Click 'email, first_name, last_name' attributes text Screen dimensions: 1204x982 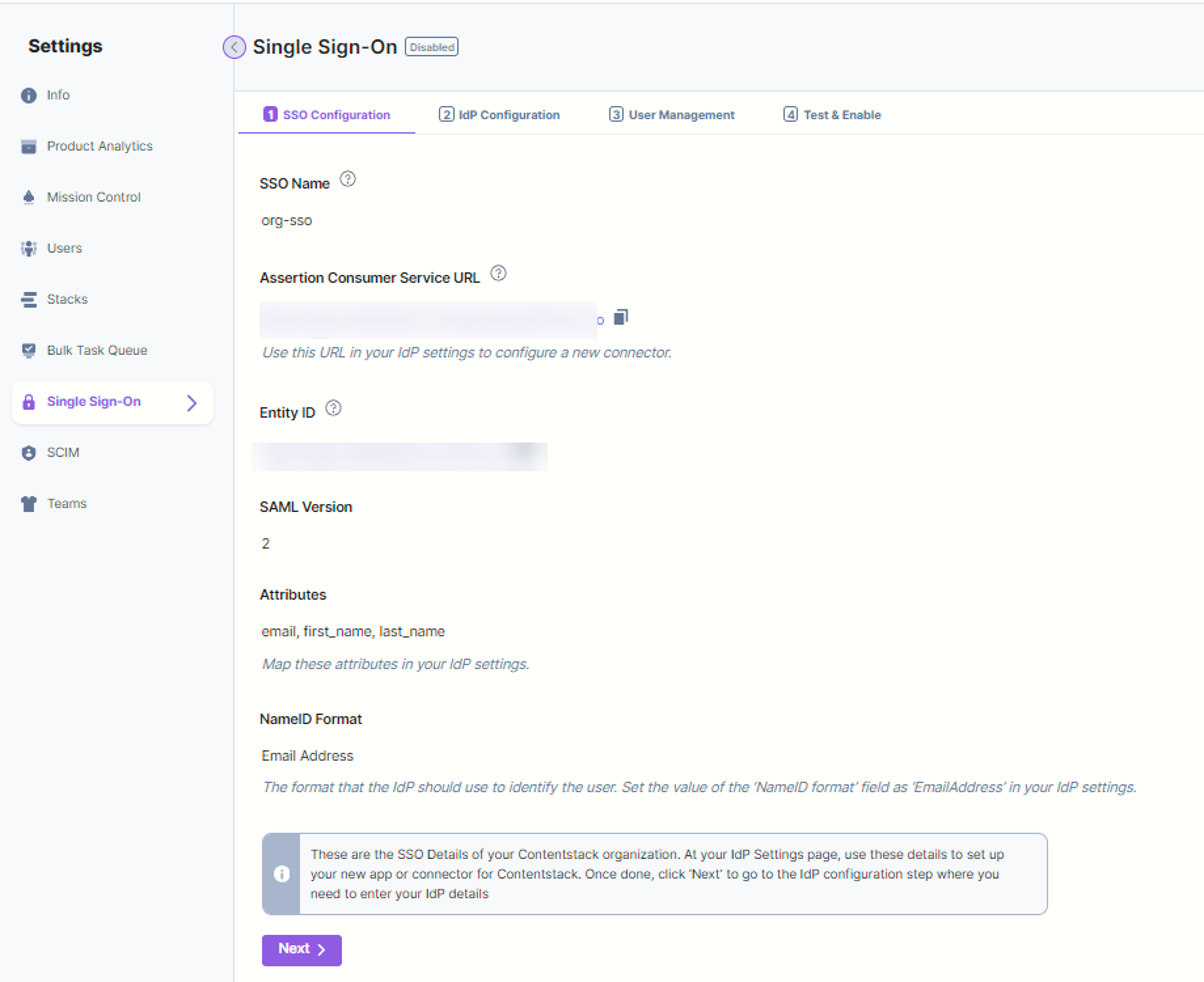click(x=353, y=631)
